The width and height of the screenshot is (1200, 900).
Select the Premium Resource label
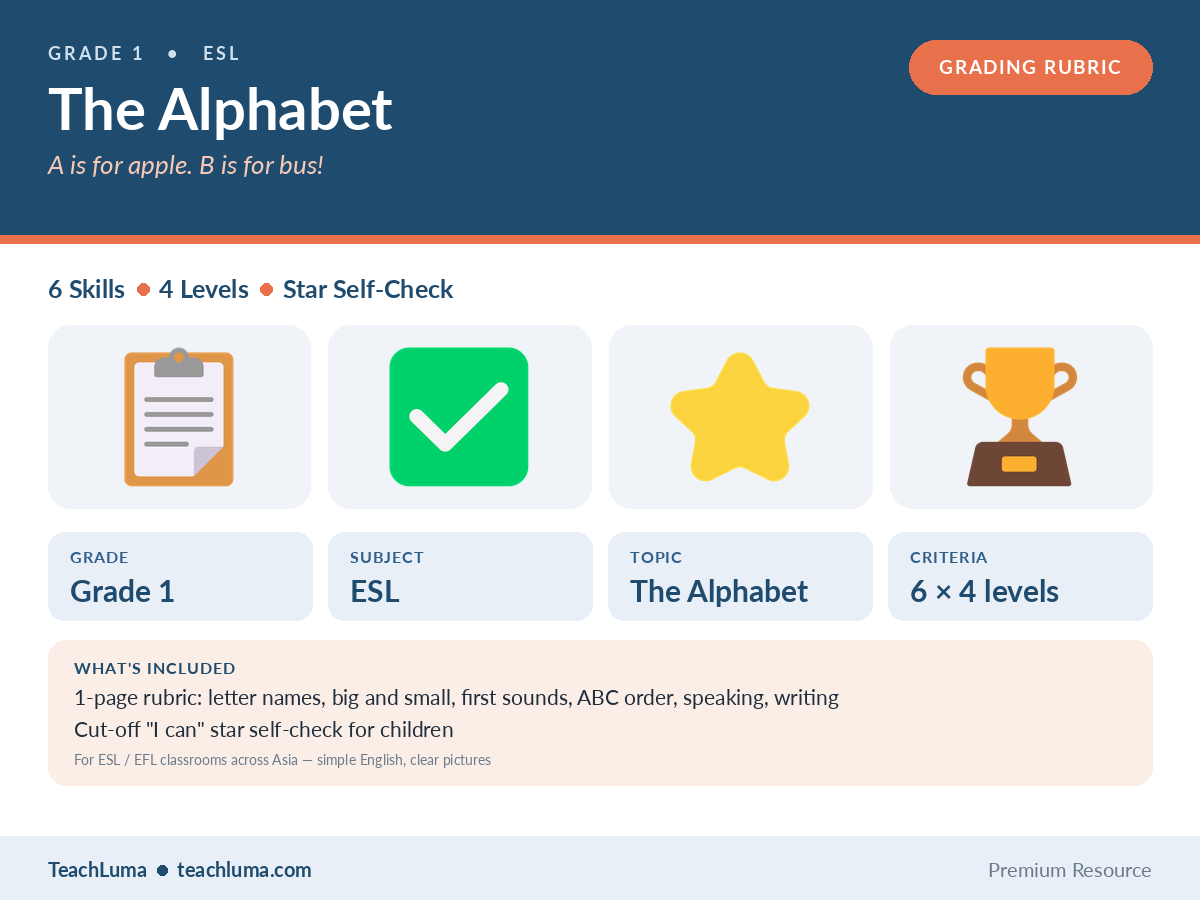point(1070,870)
